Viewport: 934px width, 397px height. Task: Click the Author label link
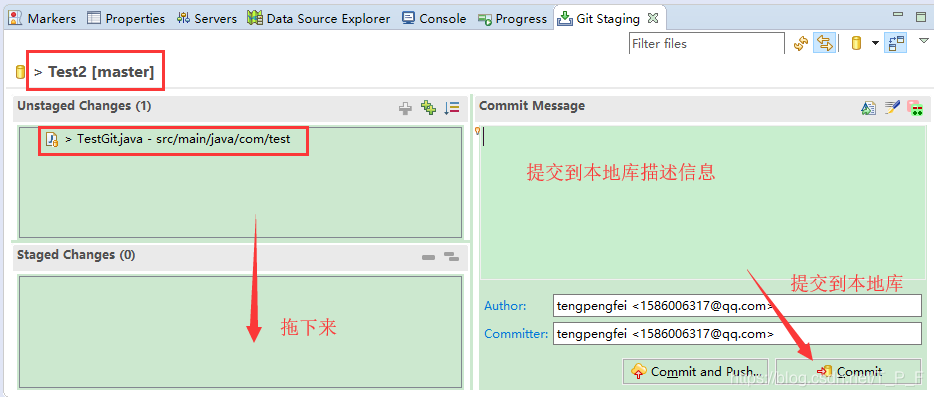(505, 306)
